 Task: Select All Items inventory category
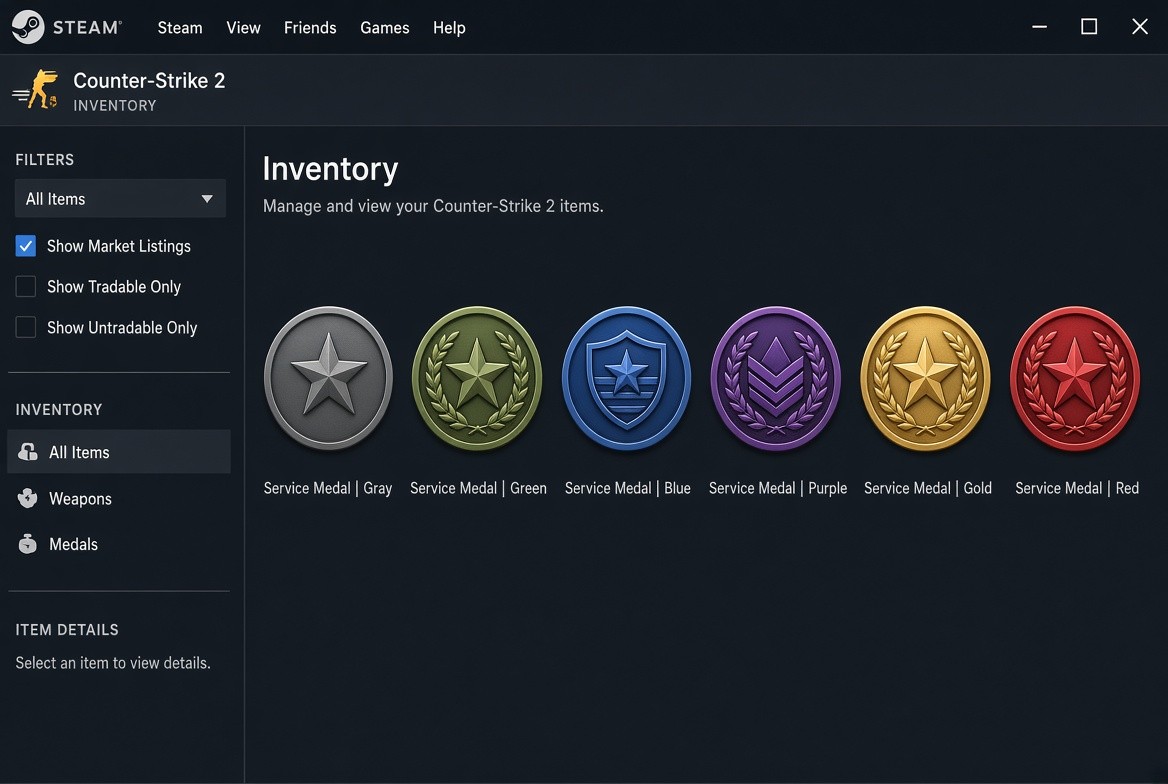tap(119, 452)
